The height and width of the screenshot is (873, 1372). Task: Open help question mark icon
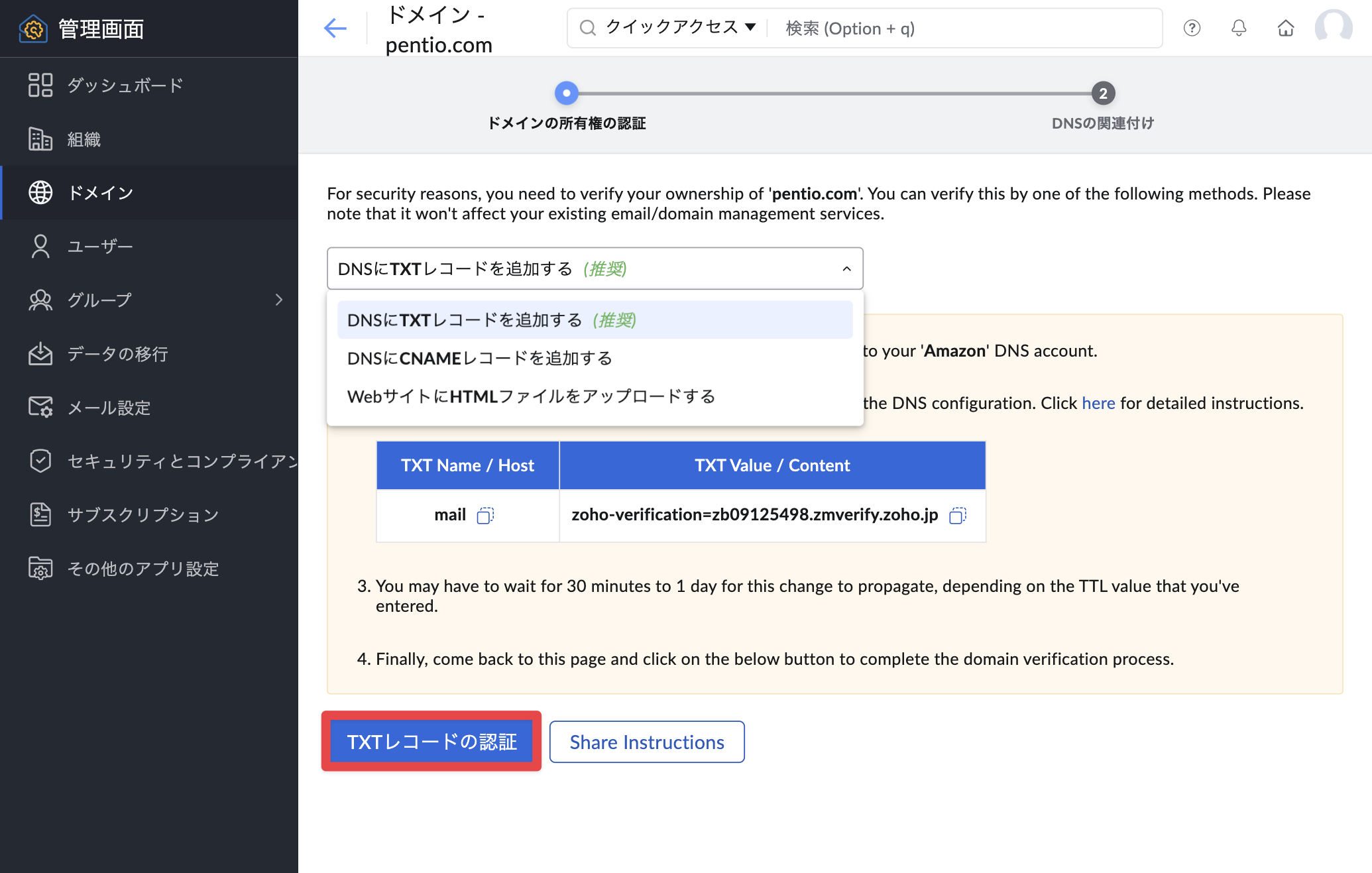coord(1192,28)
